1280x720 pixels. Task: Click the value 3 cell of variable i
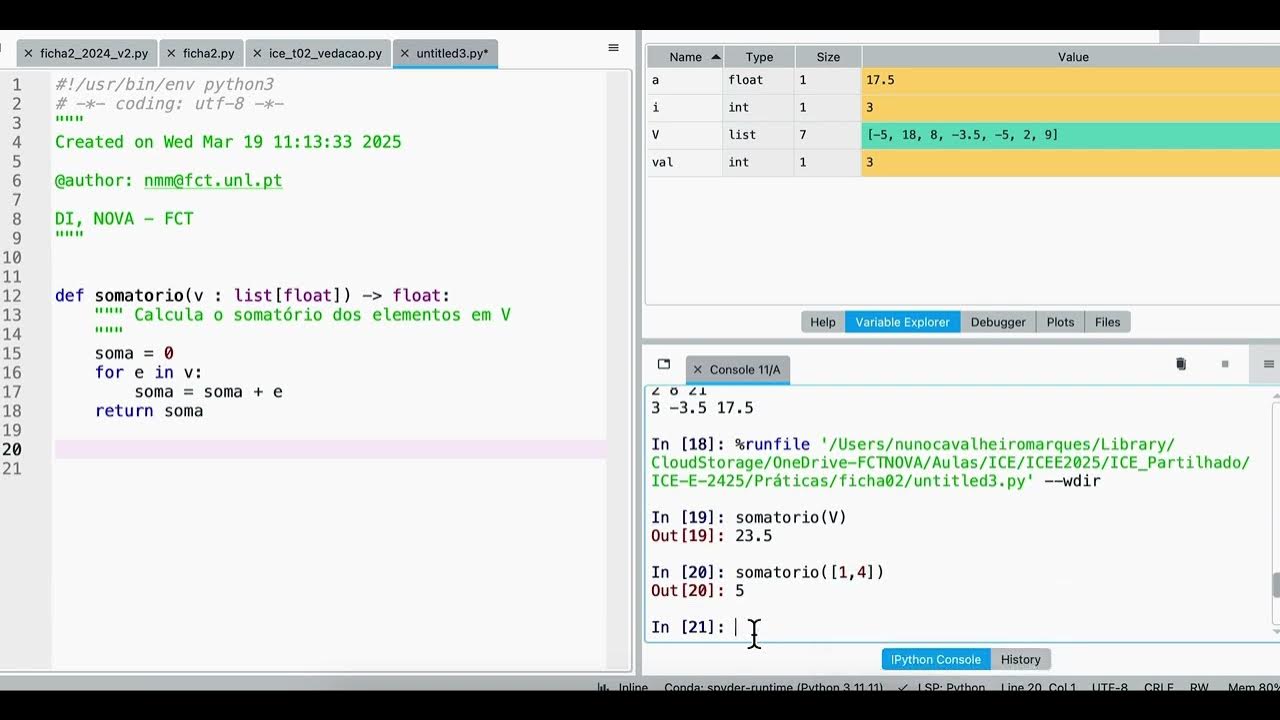[x=1071, y=107]
